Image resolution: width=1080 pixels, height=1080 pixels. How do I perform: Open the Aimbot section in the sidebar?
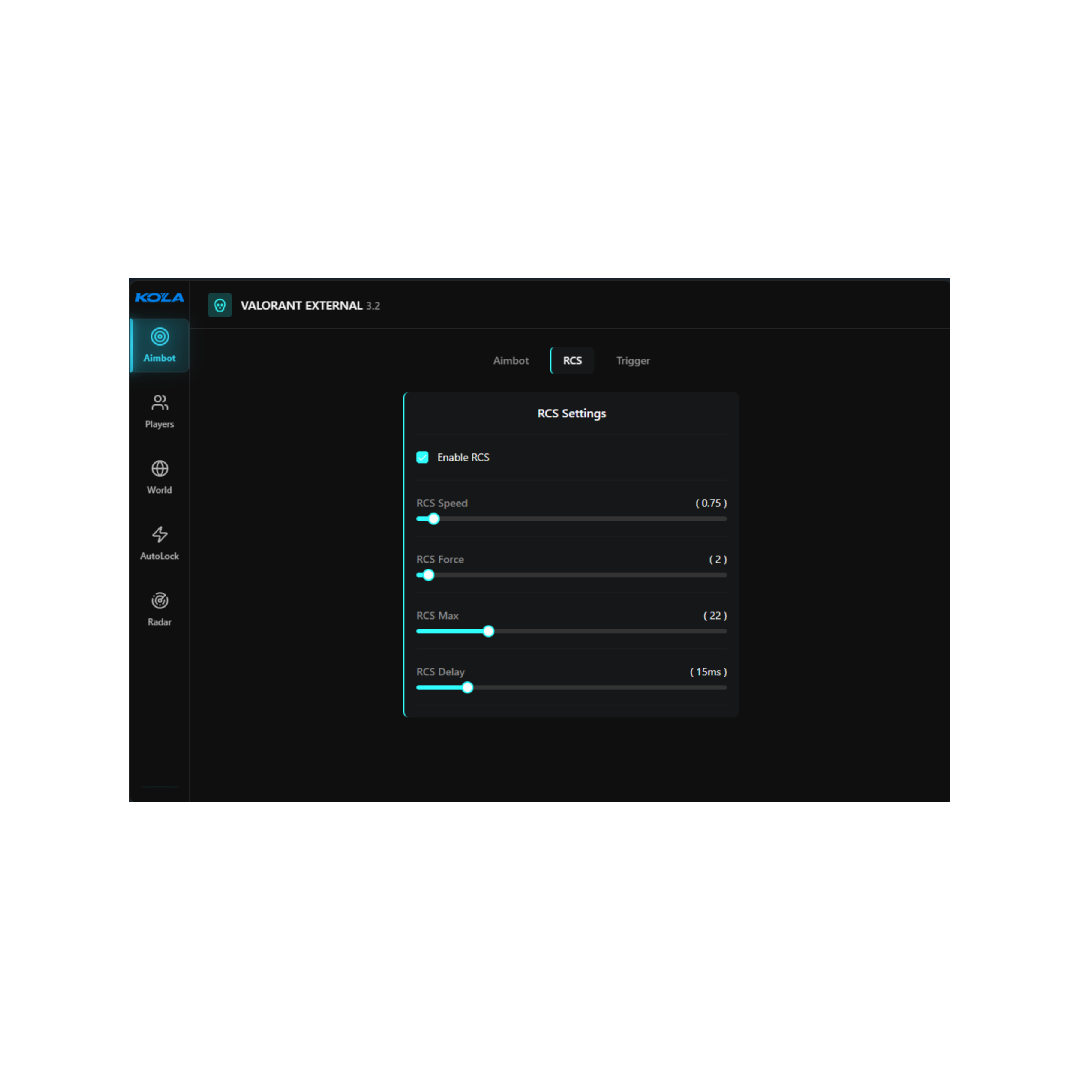(x=159, y=345)
